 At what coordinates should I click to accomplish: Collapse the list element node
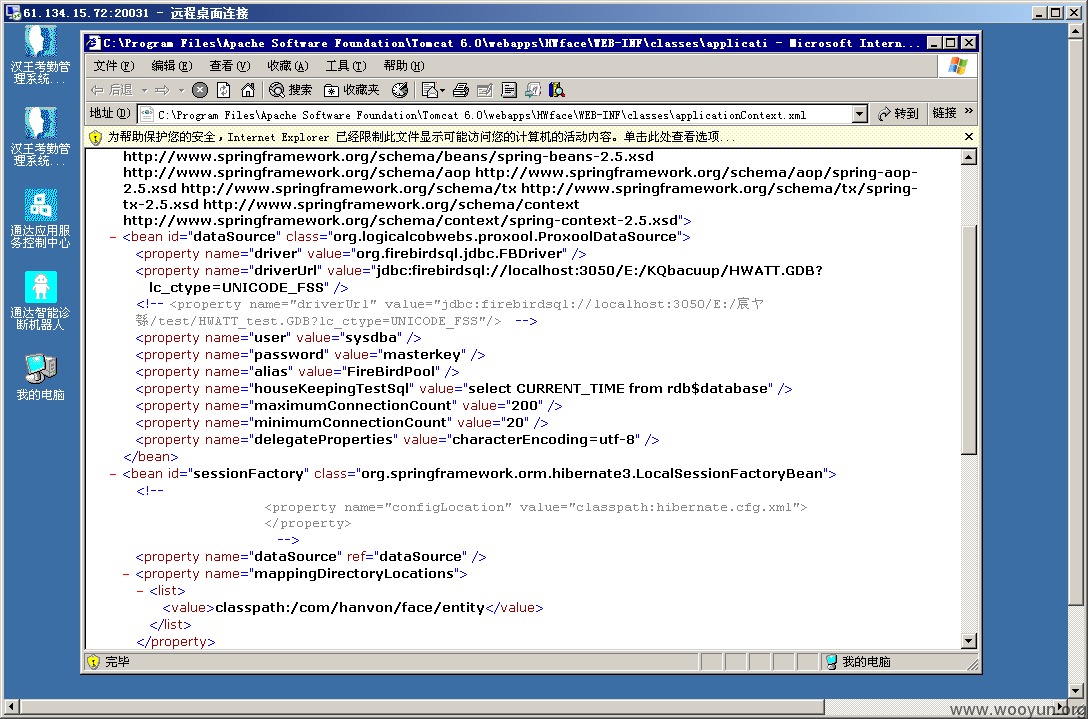click(139, 591)
